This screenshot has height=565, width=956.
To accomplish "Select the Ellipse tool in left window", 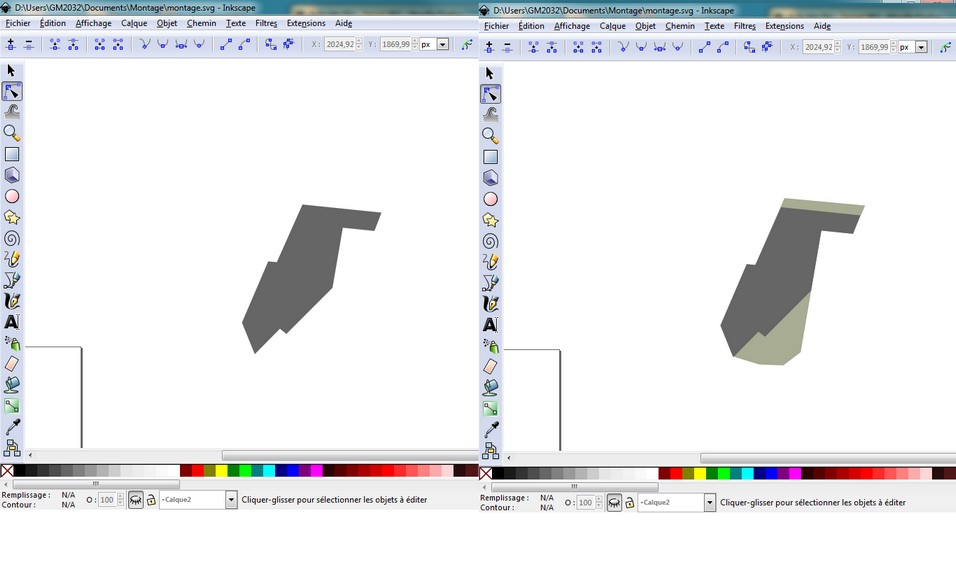I will click(12, 196).
